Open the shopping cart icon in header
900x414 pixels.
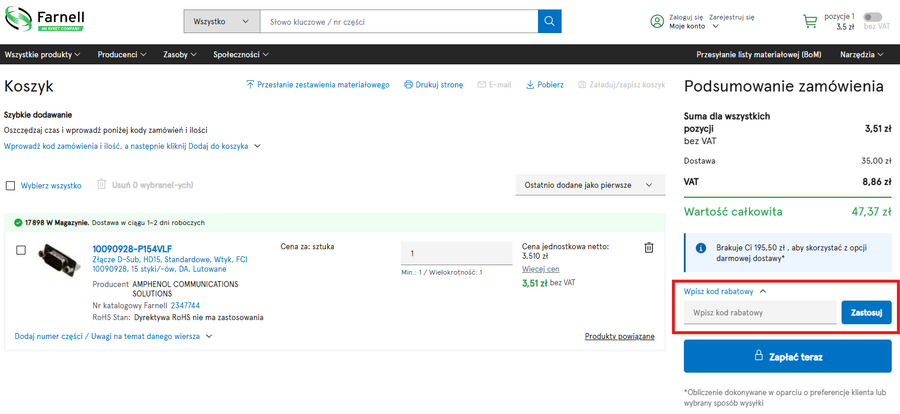[x=810, y=21]
